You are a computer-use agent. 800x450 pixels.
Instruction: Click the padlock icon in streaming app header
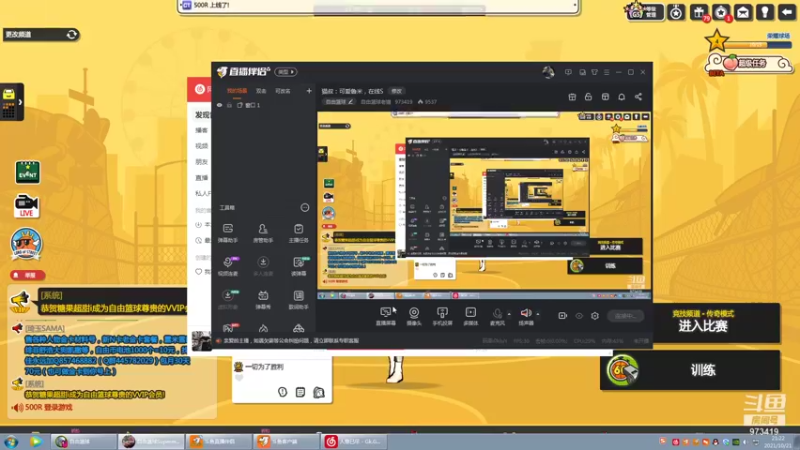(588, 96)
